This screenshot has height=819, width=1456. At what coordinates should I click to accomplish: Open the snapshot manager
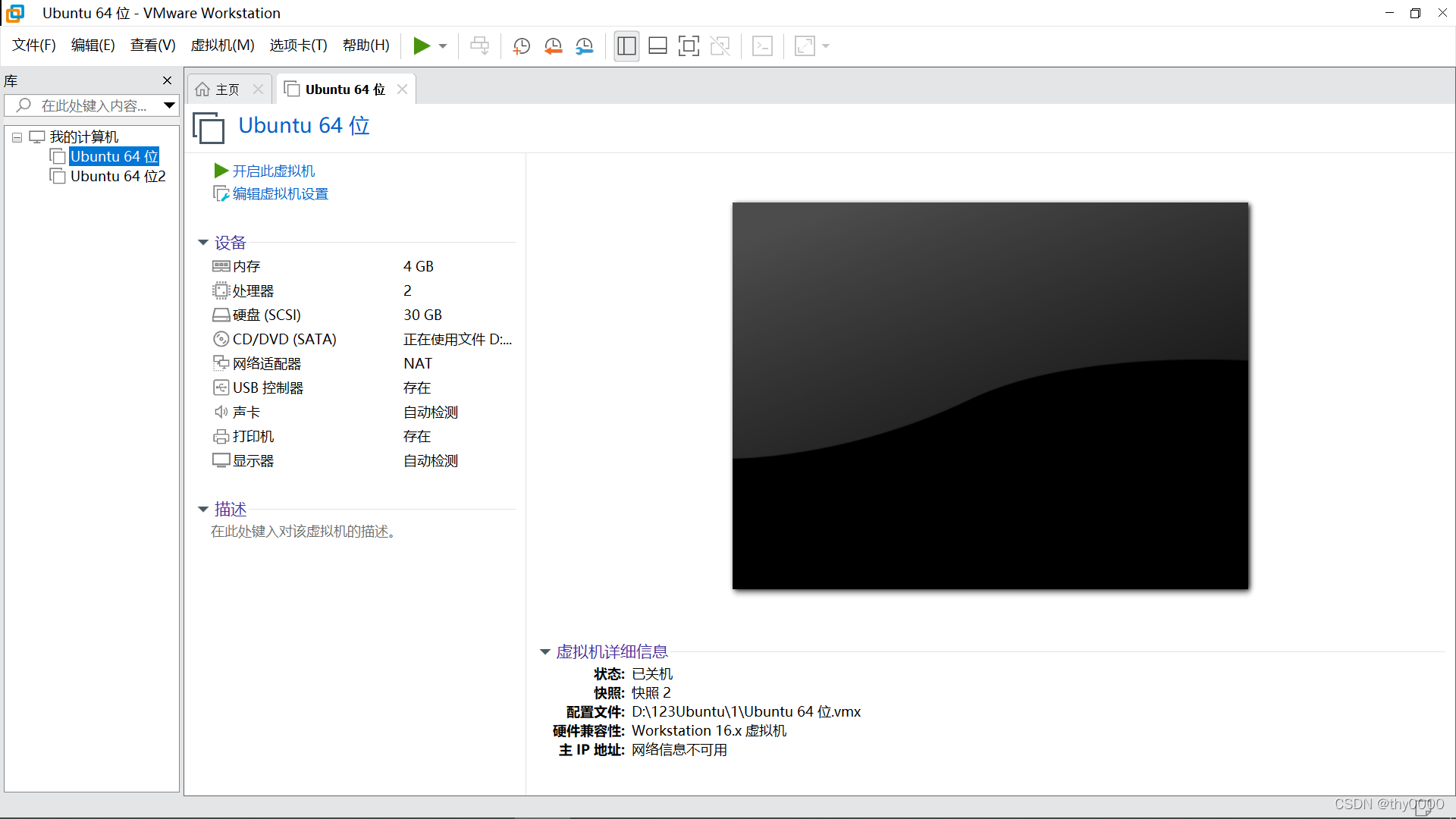tap(585, 45)
